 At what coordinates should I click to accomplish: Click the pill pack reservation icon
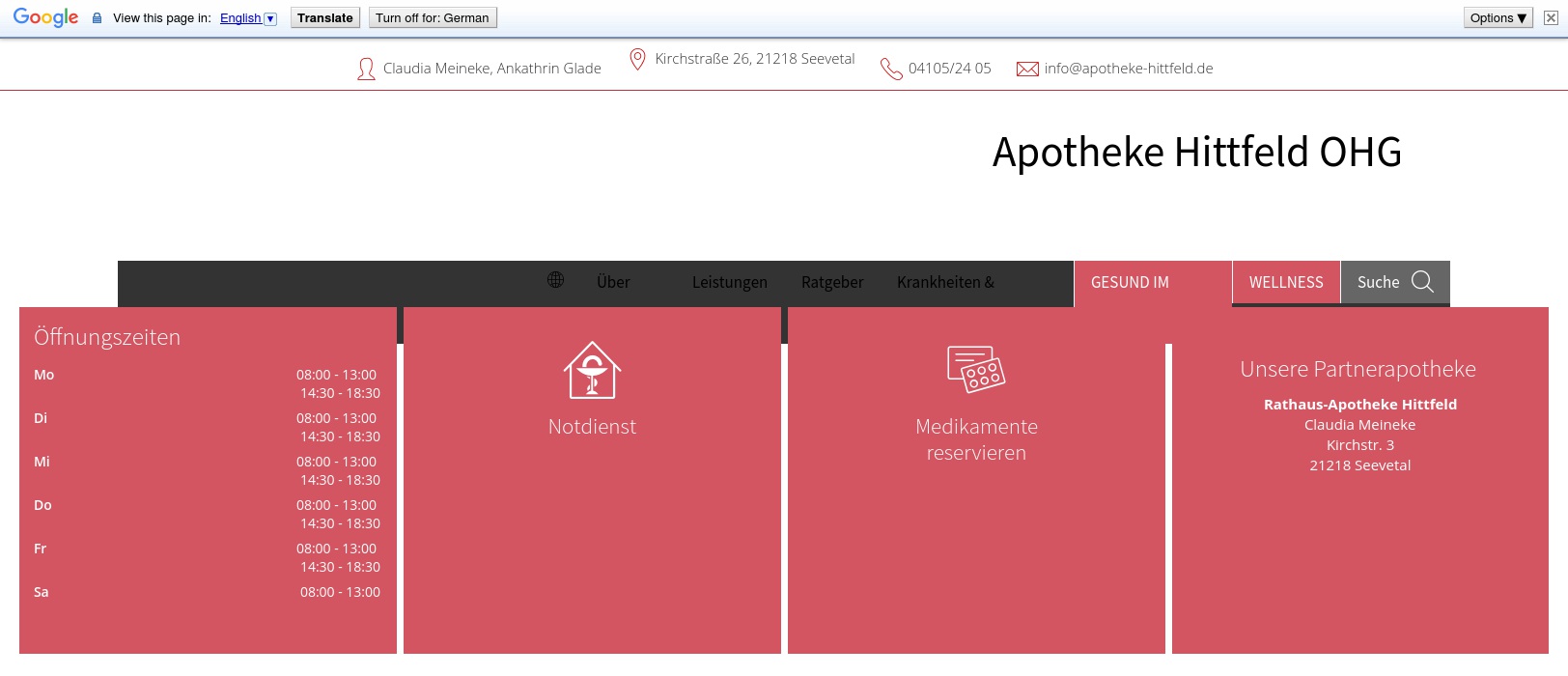tap(976, 369)
